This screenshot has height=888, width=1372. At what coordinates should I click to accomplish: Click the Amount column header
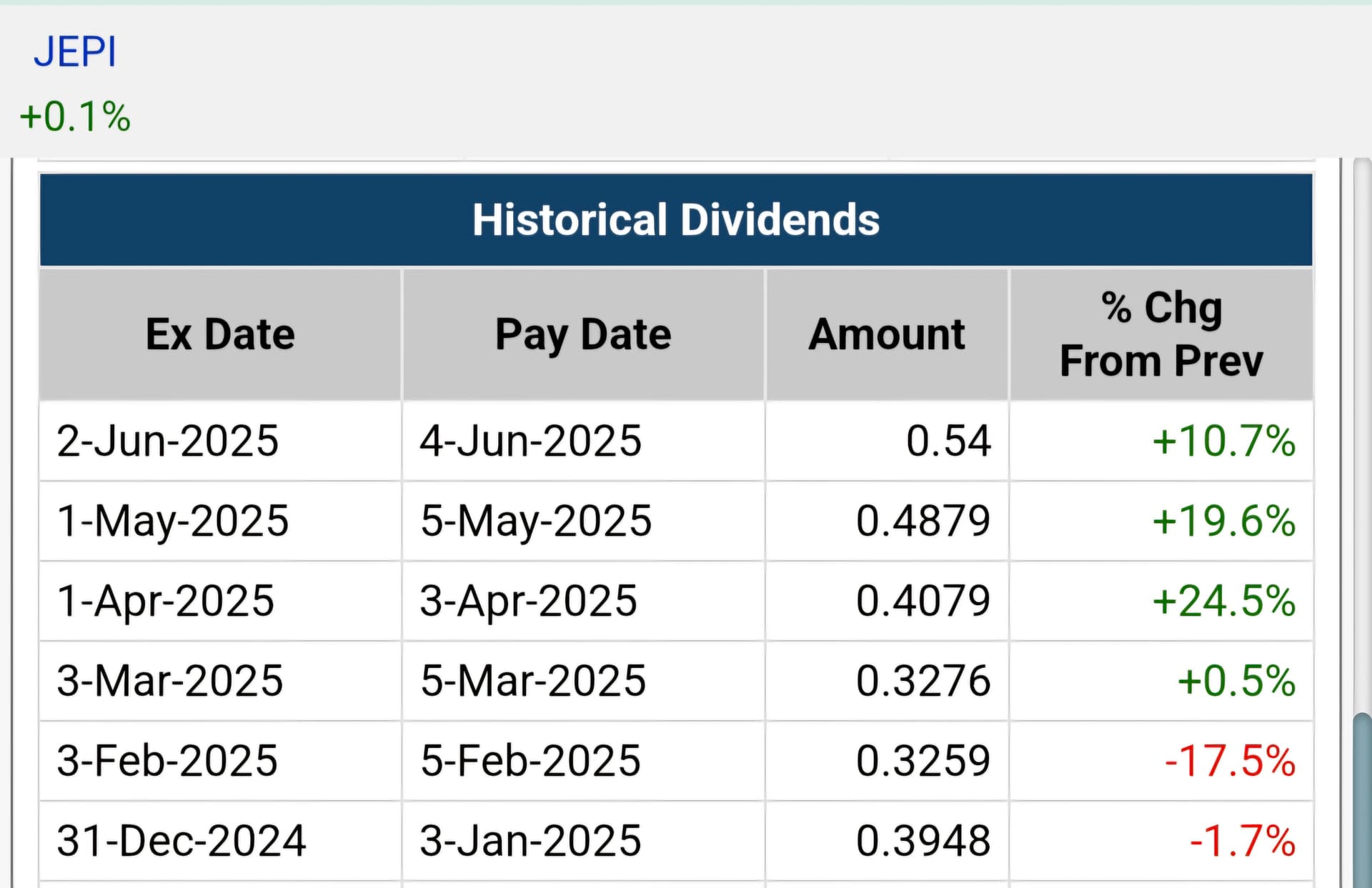point(887,334)
